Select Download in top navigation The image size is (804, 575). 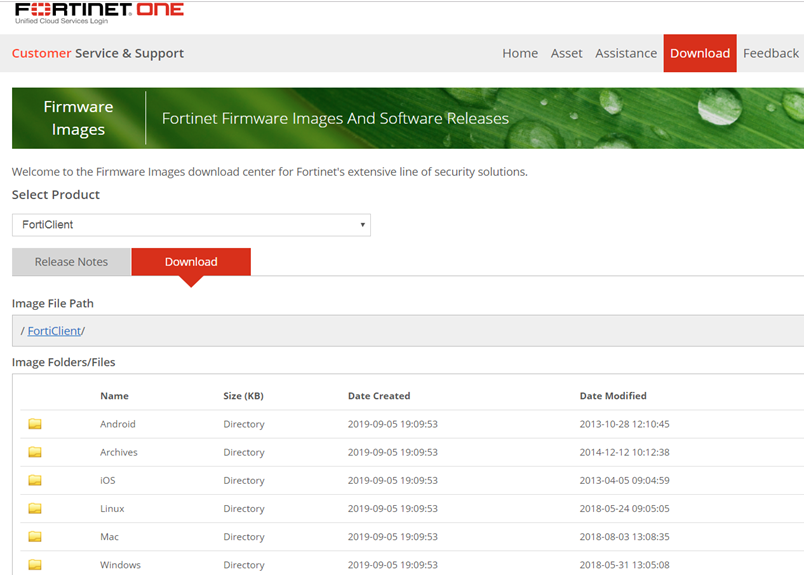click(x=700, y=53)
